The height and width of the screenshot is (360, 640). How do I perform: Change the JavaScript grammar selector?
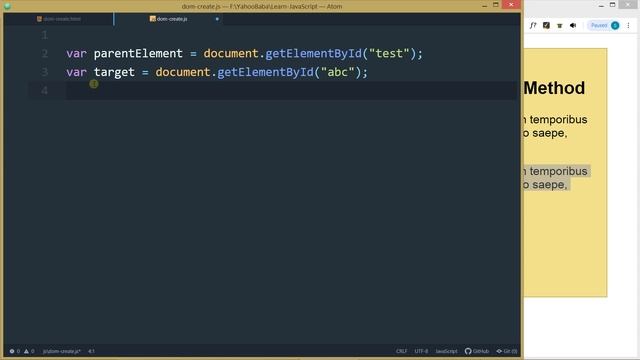pos(447,351)
